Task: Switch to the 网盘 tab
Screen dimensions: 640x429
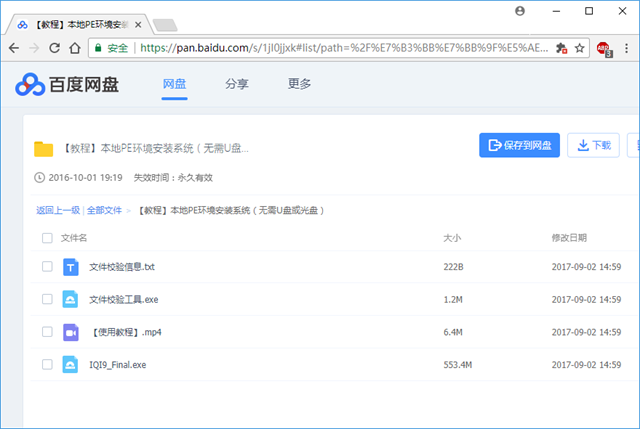Action: click(174, 84)
